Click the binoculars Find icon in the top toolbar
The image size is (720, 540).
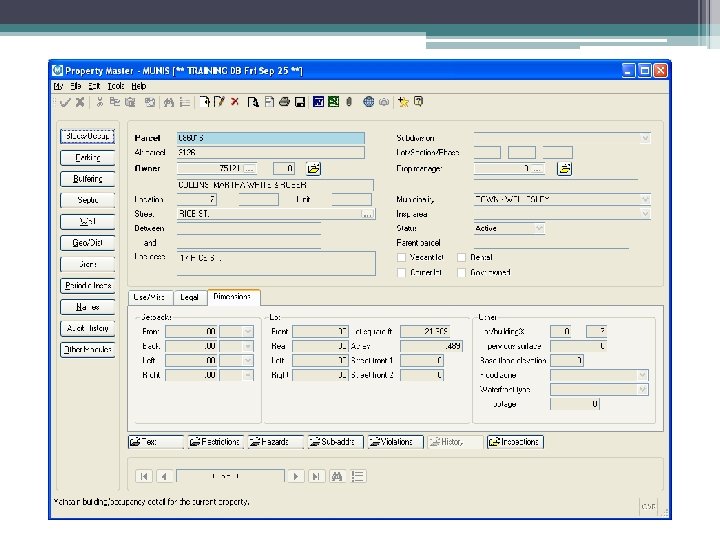tap(169, 102)
